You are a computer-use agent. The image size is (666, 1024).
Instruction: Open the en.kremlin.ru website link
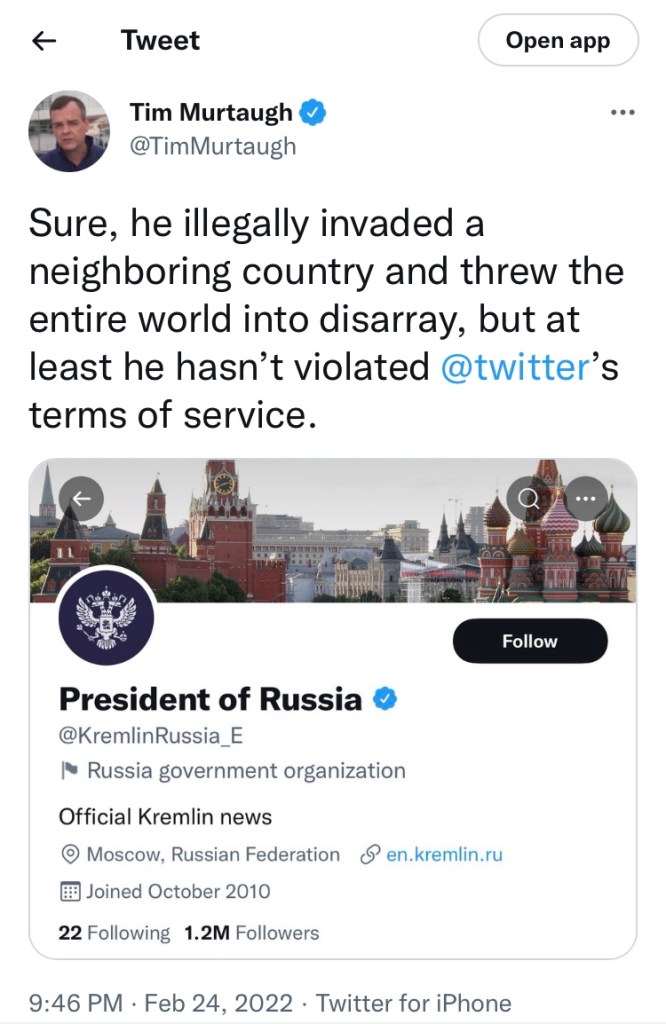click(444, 855)
